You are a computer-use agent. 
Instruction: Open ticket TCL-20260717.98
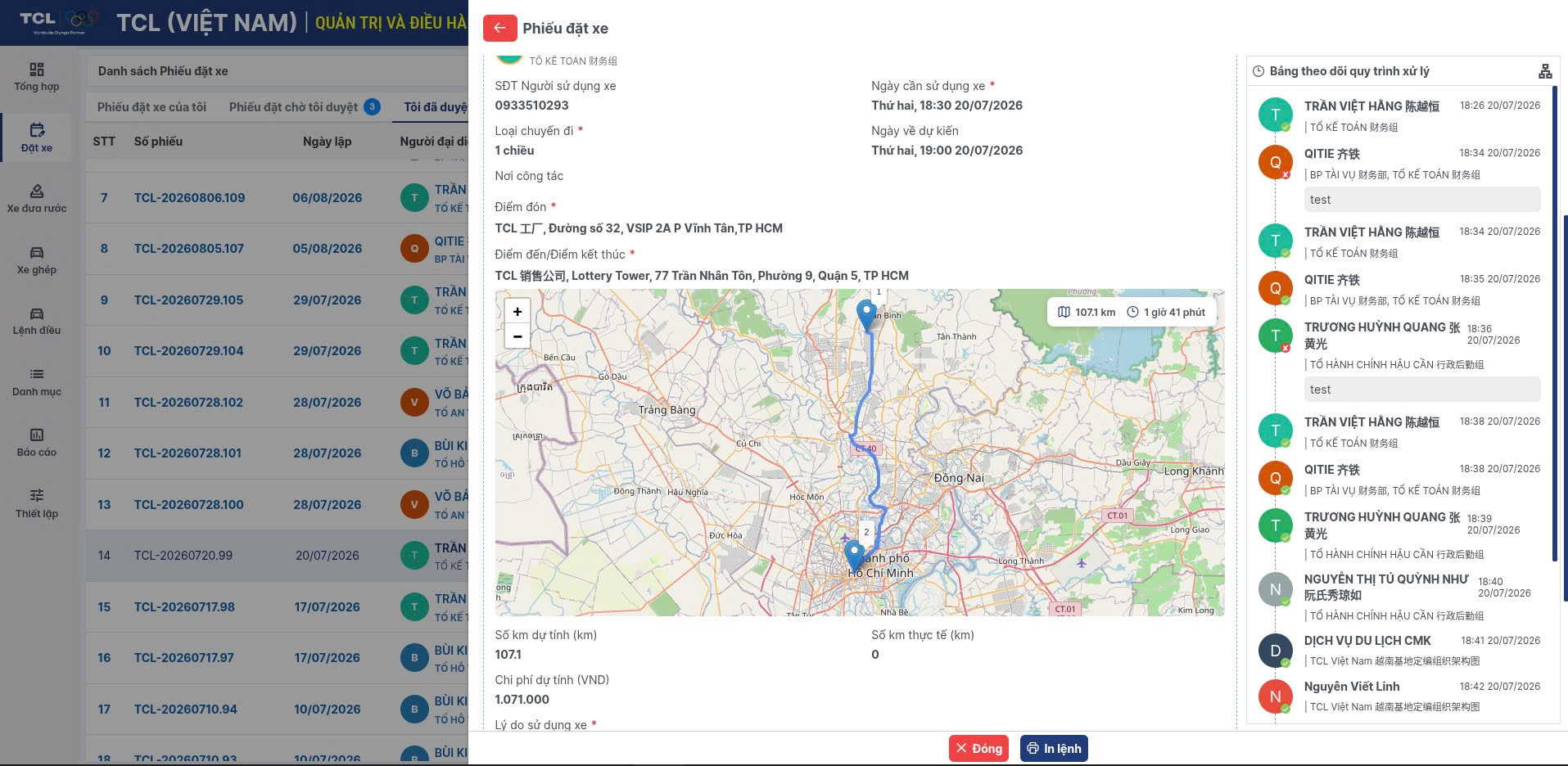(x=184, y=607)
